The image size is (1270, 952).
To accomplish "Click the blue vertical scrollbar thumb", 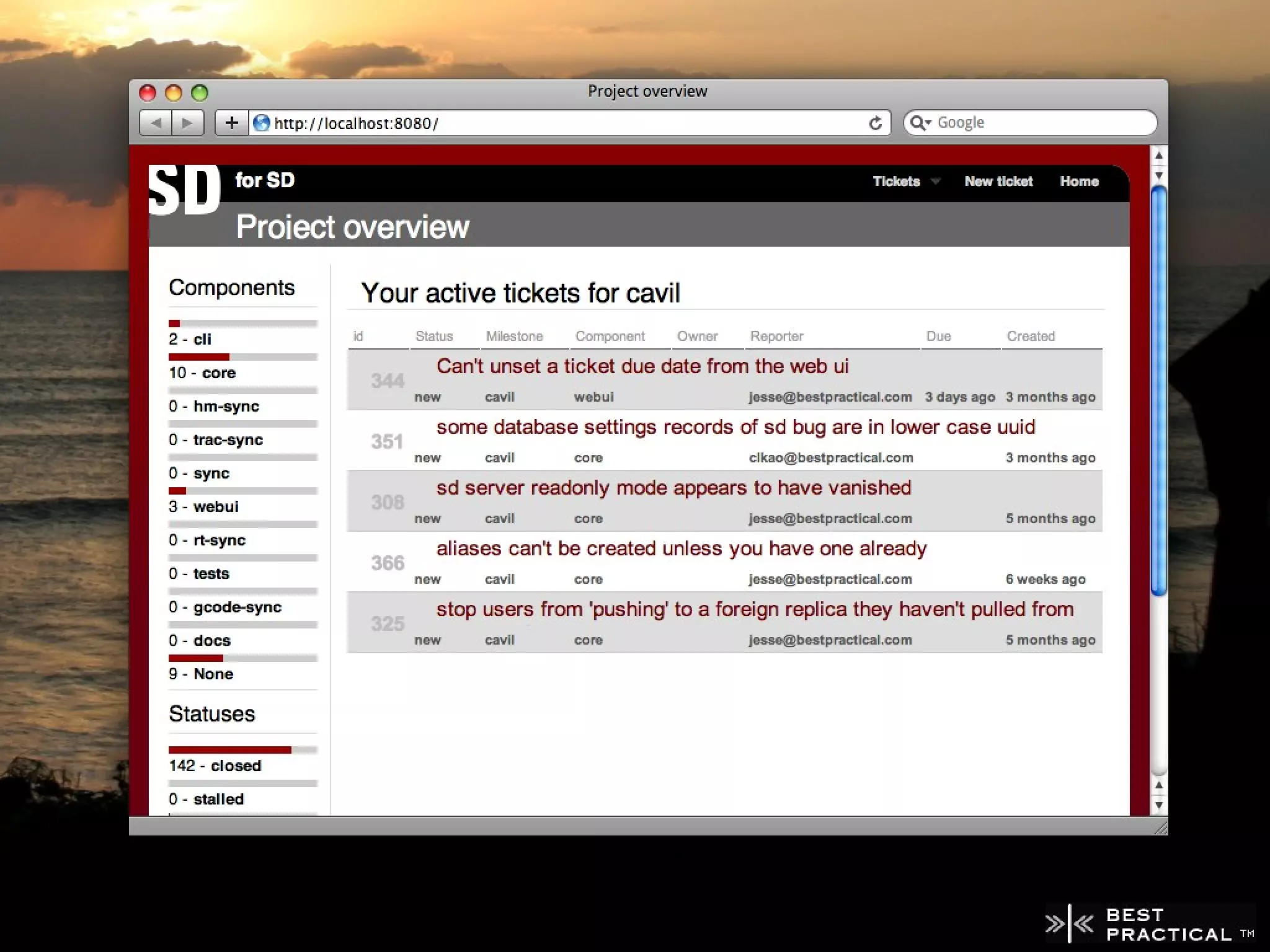I will coord(1158,390).
